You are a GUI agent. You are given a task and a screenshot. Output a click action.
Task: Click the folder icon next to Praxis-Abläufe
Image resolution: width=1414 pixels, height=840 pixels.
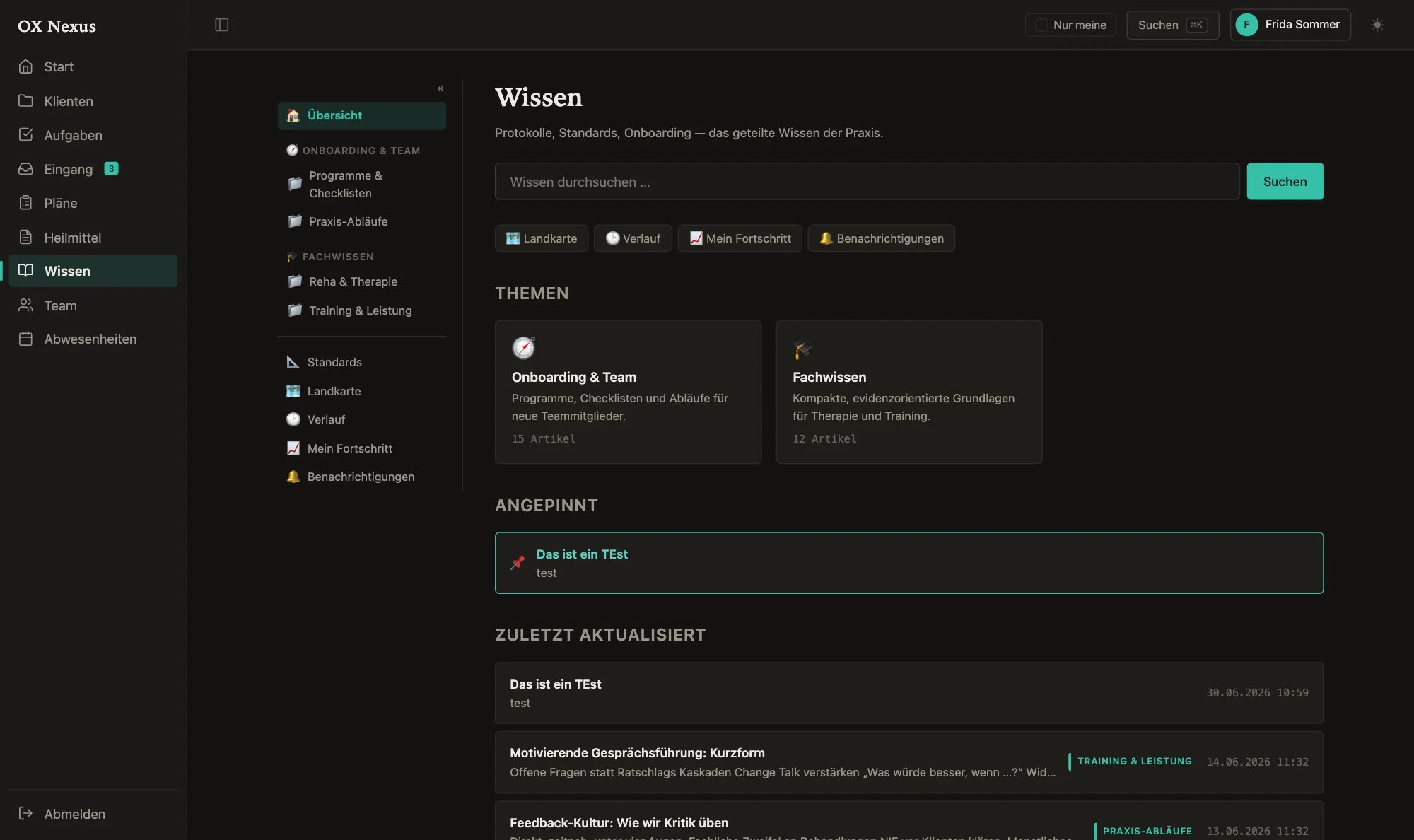pos(296,221)
